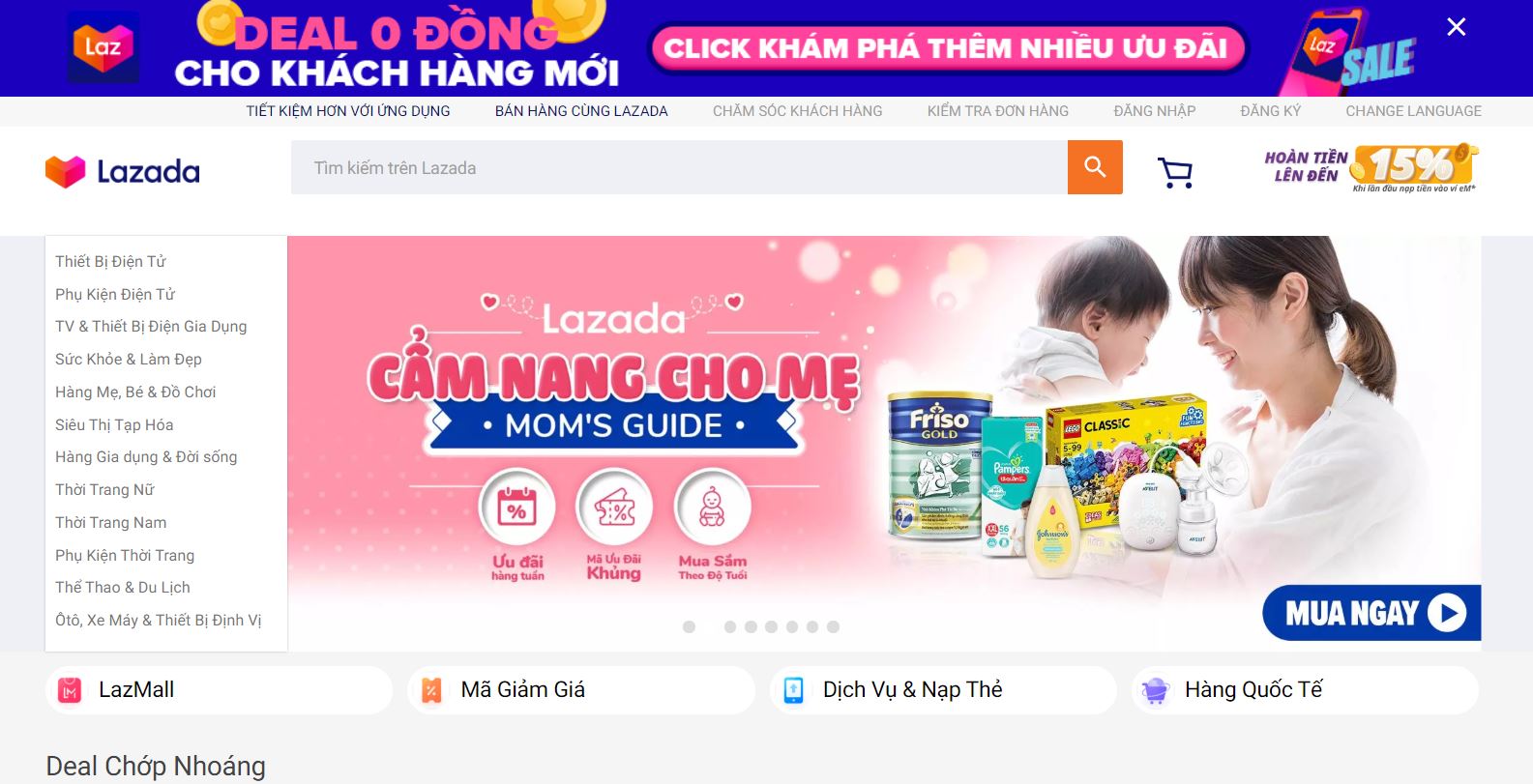This screenshot has height=784, width=1533.
Task: Click the Ưu đãi hàng tuần calendar icon
Action: coord(517,507)
